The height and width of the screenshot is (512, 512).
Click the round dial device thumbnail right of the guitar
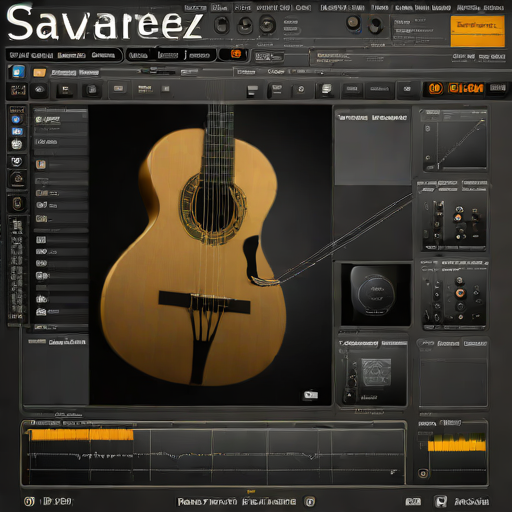[375, 295]
